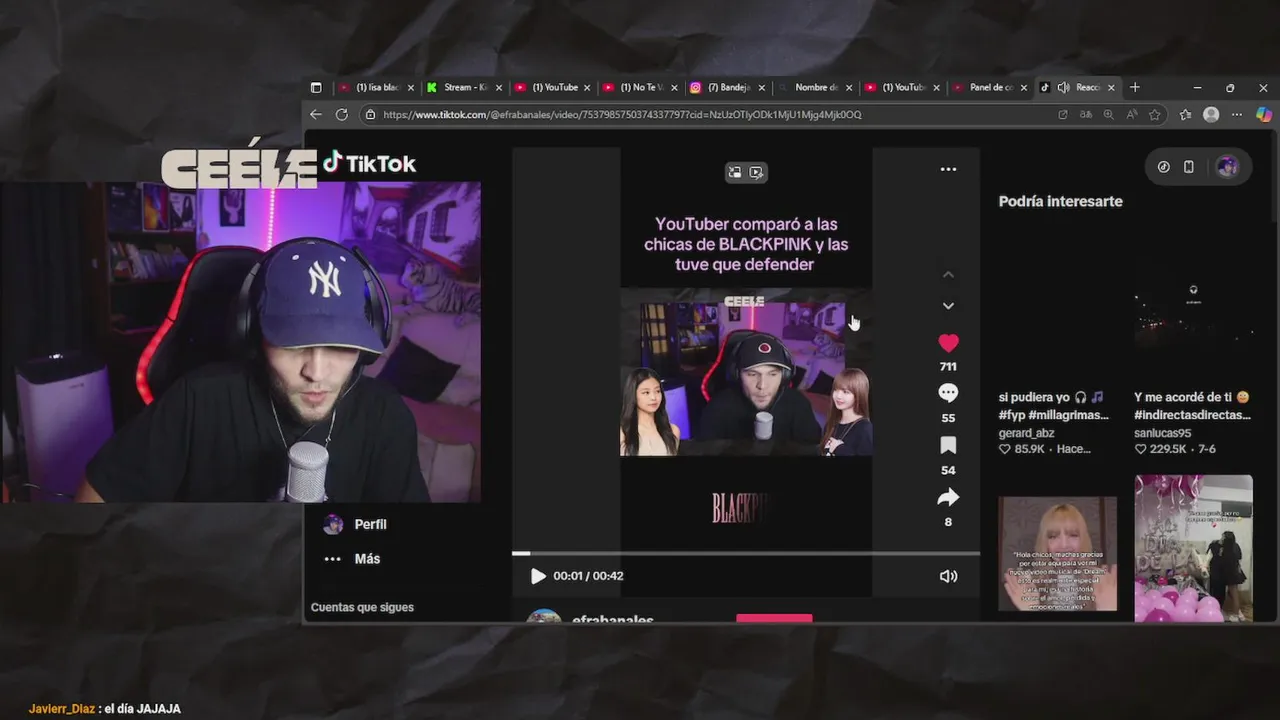Open pink balloons video thumbnail

[x=1193, y=548]
